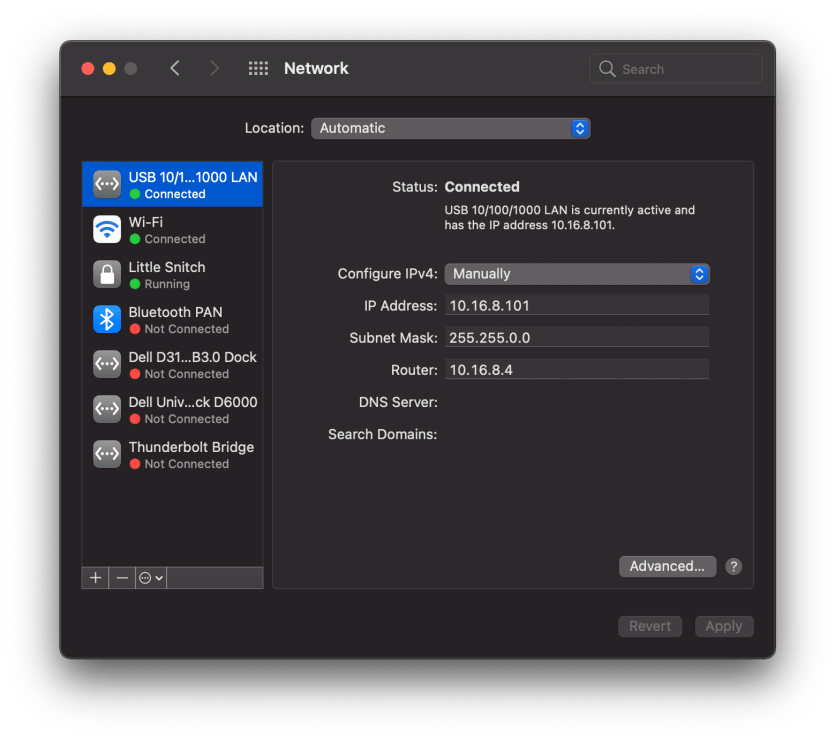
Task: Minimize the Network window yellow button
Action: [109, 69]
